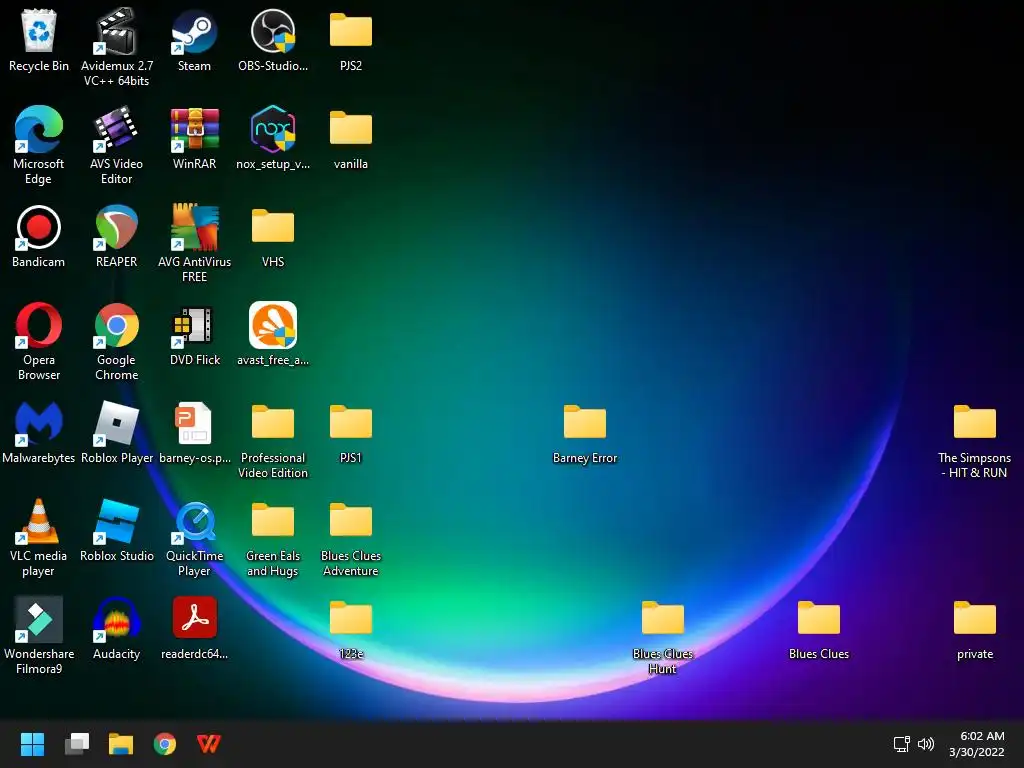This screenshot has height=768, width=1024.
Task: Click the network status tray icon
Action: tap(902, 744)
